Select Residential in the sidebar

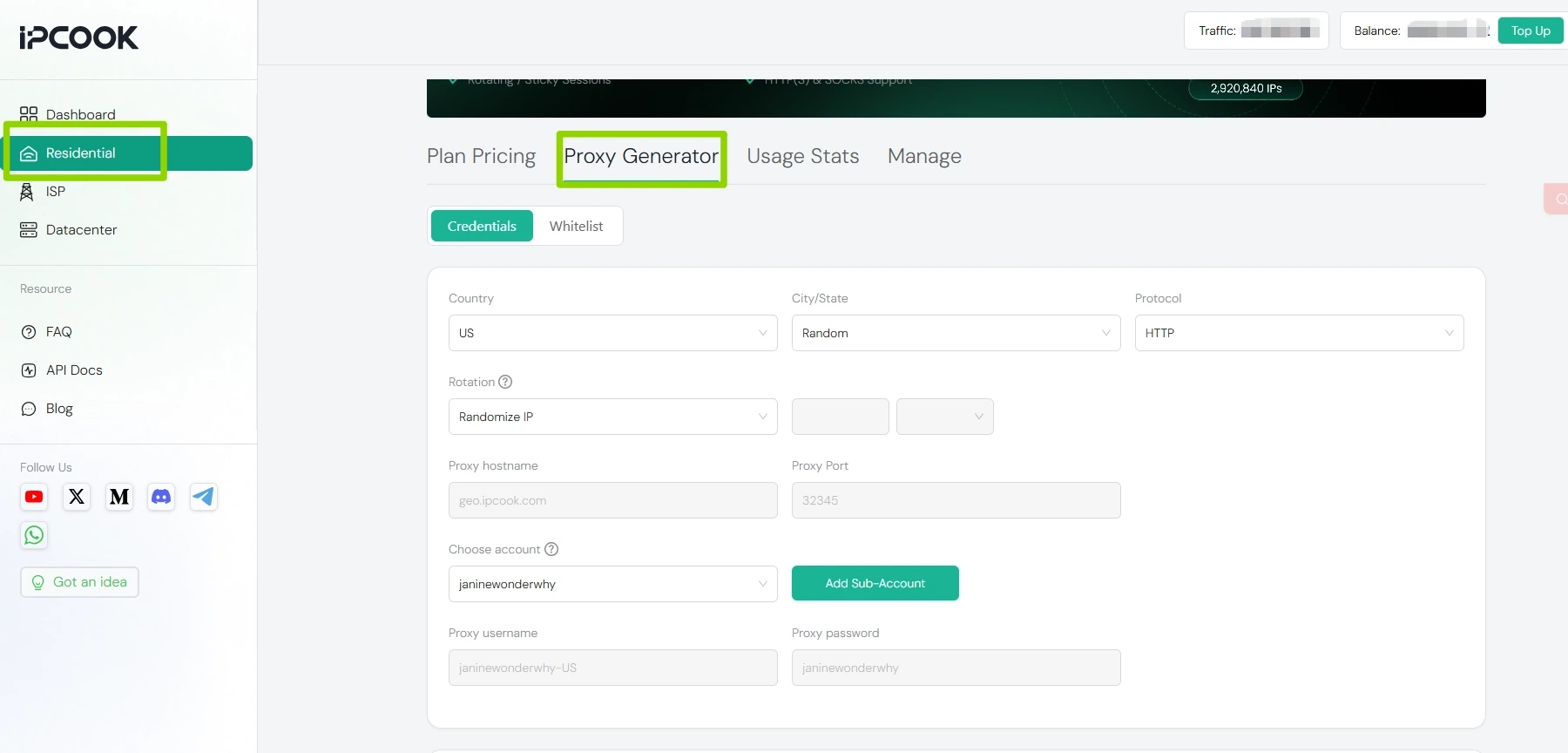pos(128,153)
